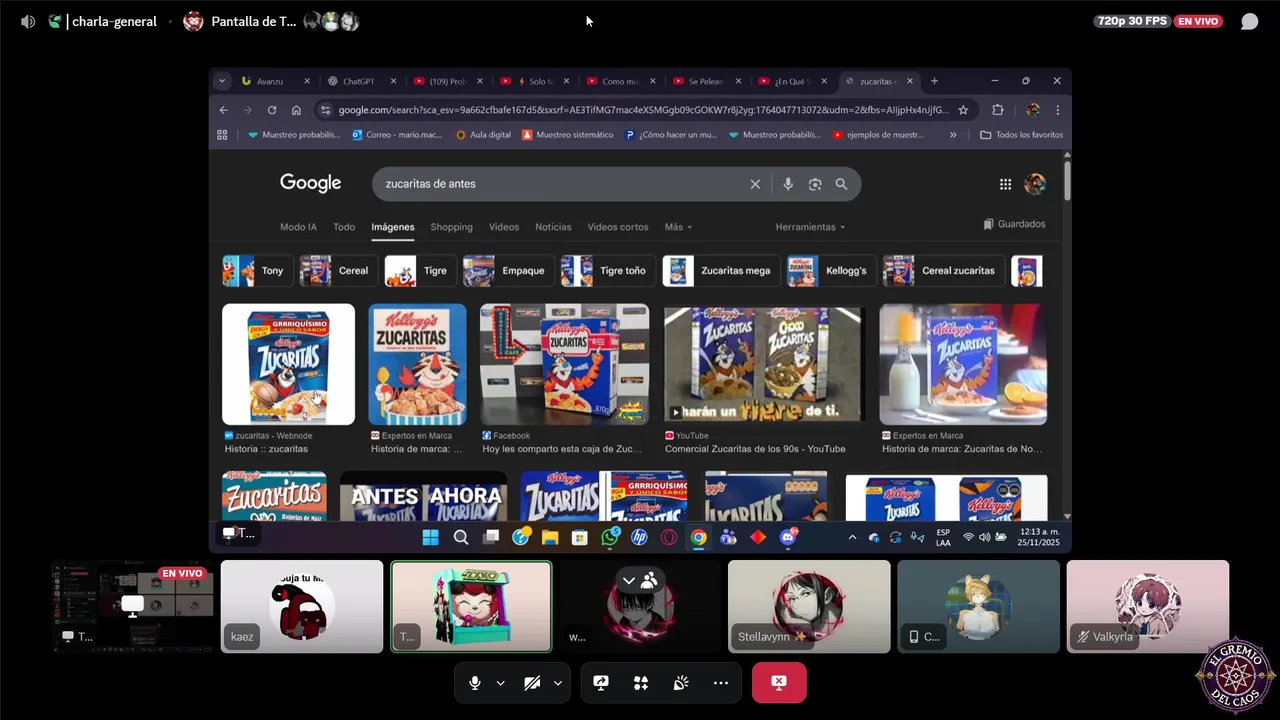Open the Google apps grid icon
1280x720 pixels.
[1005, 184]
